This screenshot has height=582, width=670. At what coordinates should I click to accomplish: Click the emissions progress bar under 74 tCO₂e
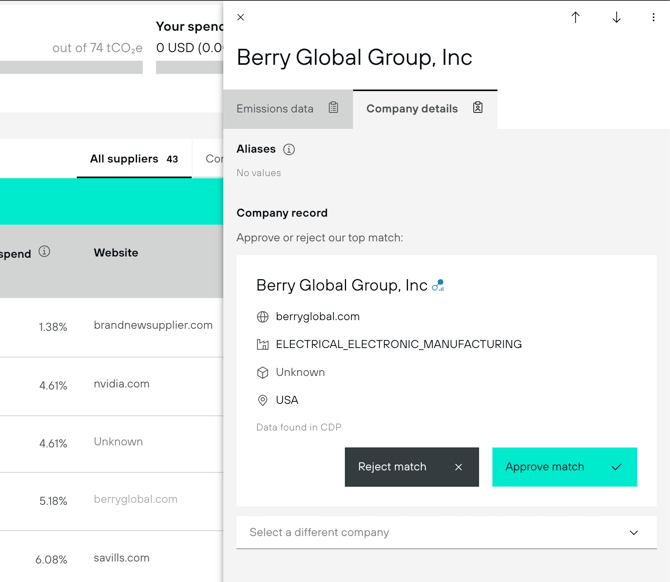coord(71,67)
